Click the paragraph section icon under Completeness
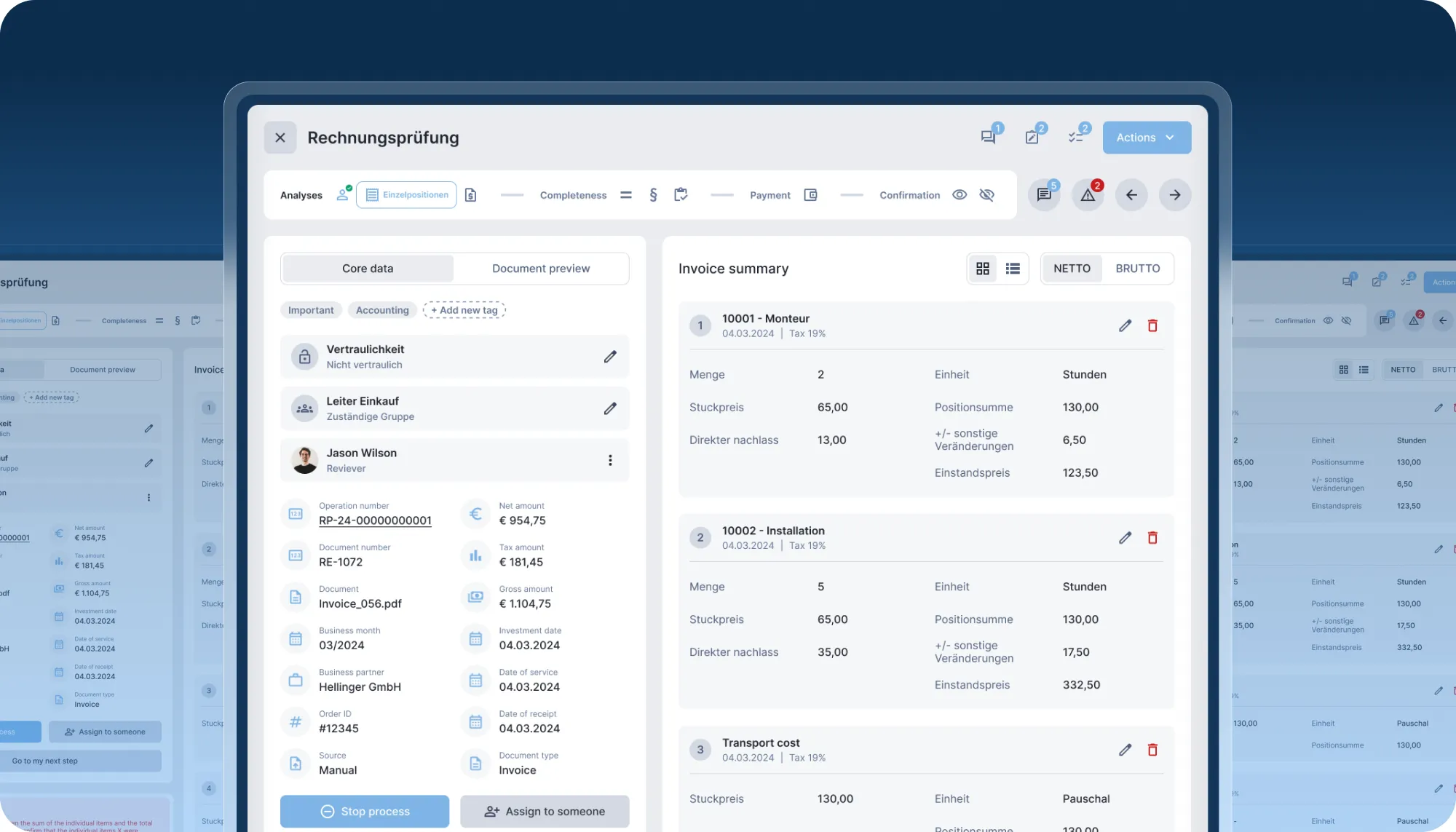 (x=653, y=195)
